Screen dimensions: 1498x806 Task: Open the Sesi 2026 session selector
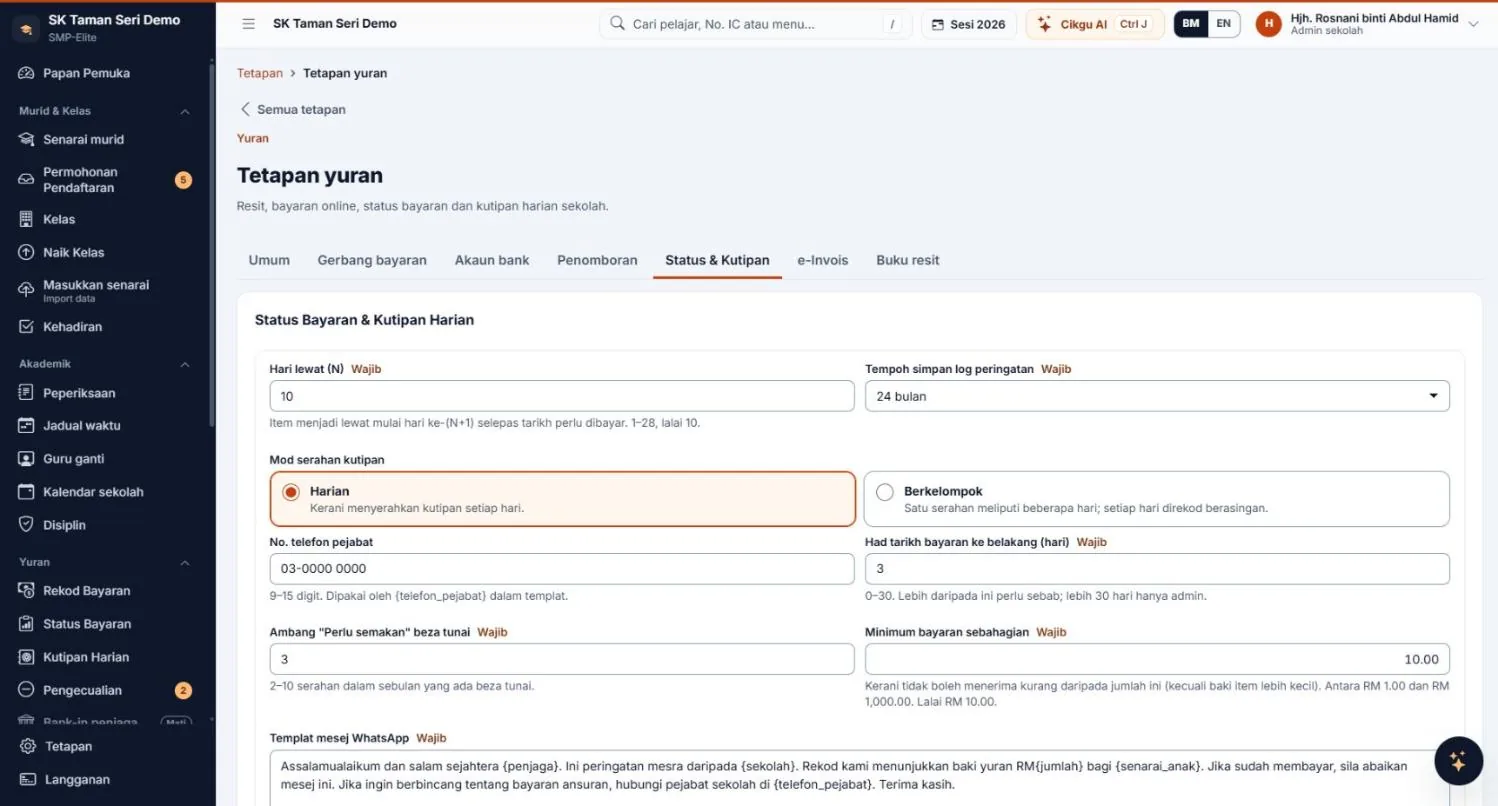(969, 24)
